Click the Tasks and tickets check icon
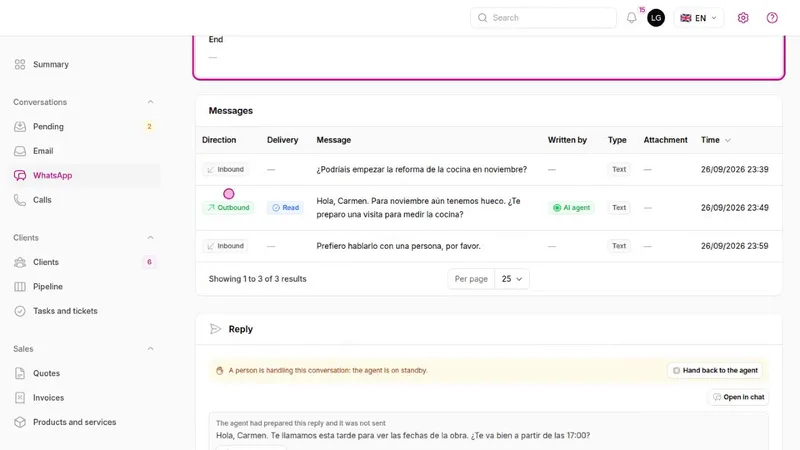 point(20,311)
